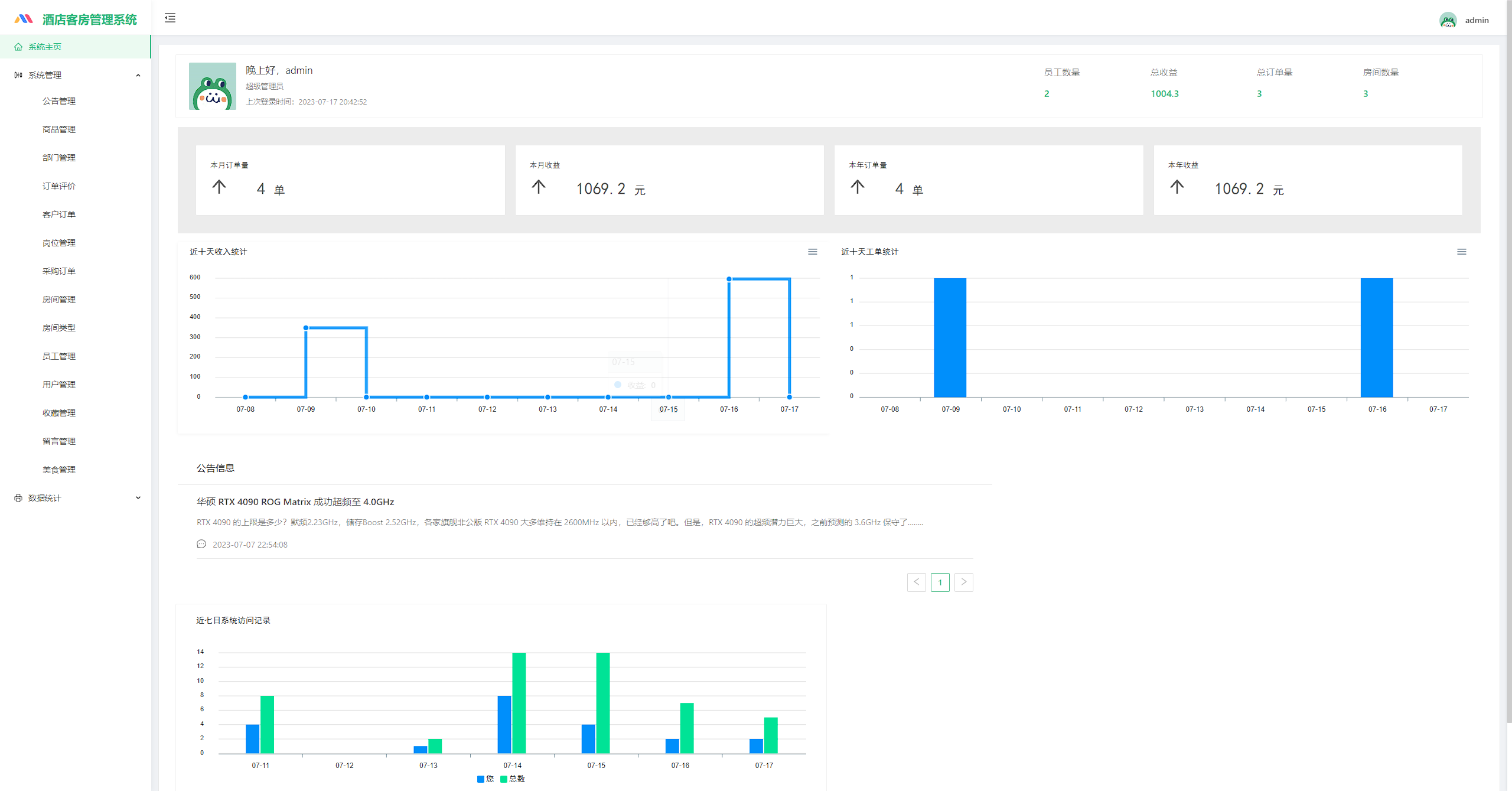
Task: Click the 07-09 bar in 工单统计 chart
Action: point(950,337)
